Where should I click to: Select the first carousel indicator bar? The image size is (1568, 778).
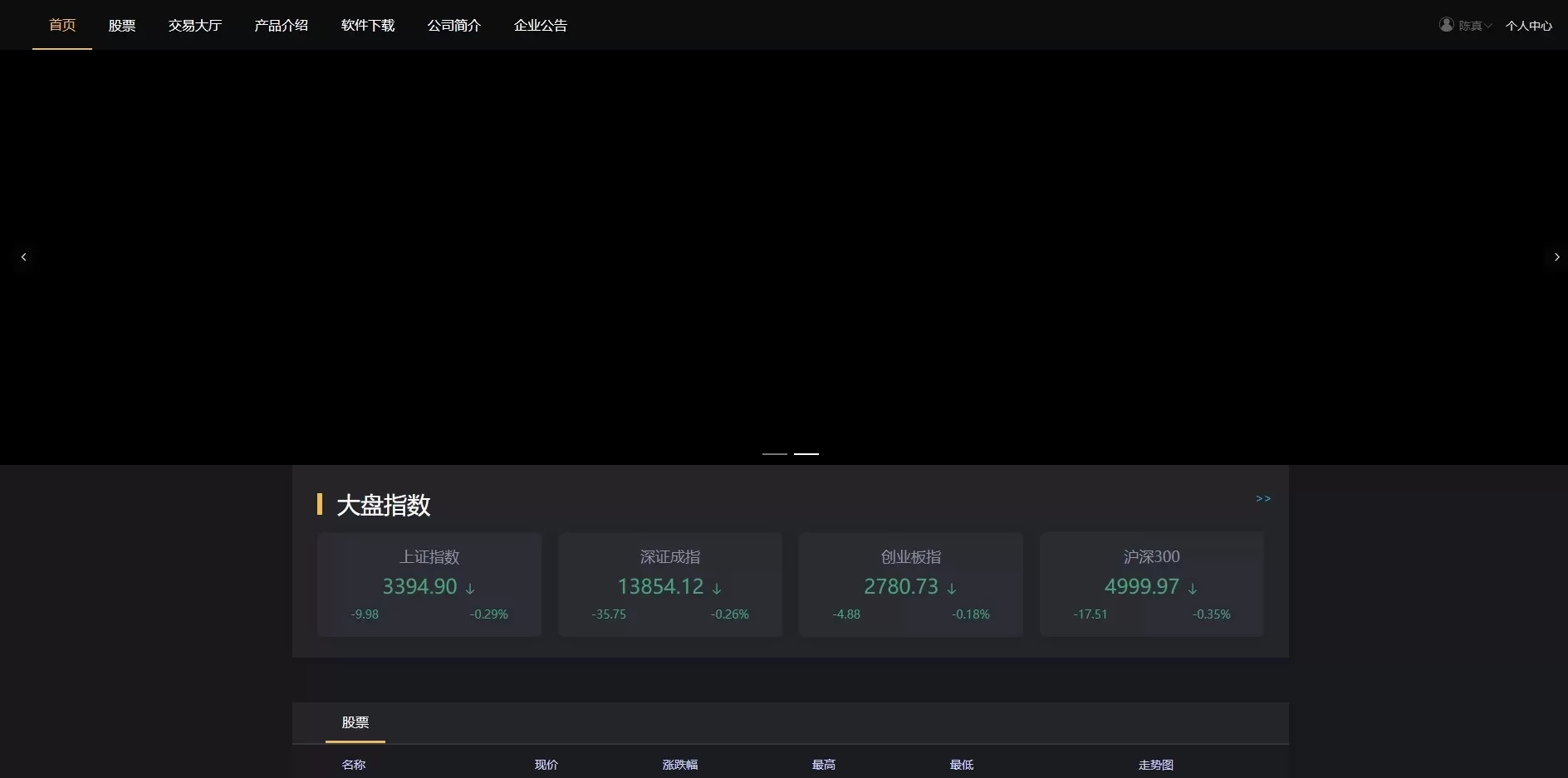[x=774, y=454]
